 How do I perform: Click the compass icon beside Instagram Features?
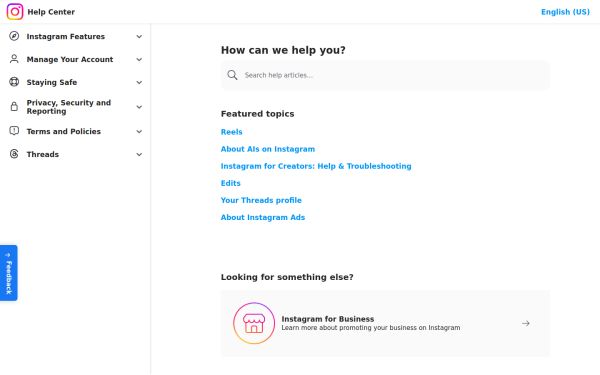point(14,36)
